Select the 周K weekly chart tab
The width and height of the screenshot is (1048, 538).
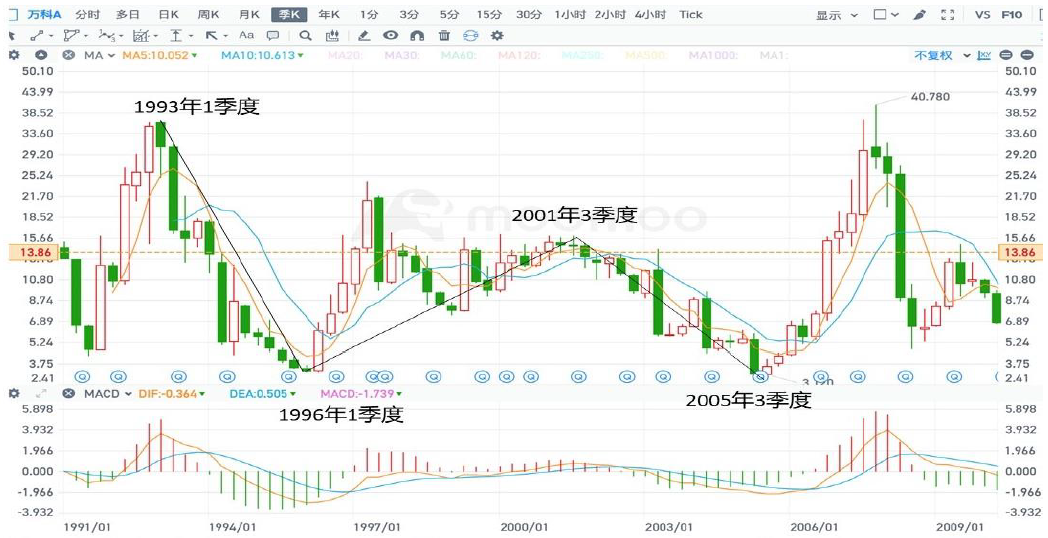(208, 15)
